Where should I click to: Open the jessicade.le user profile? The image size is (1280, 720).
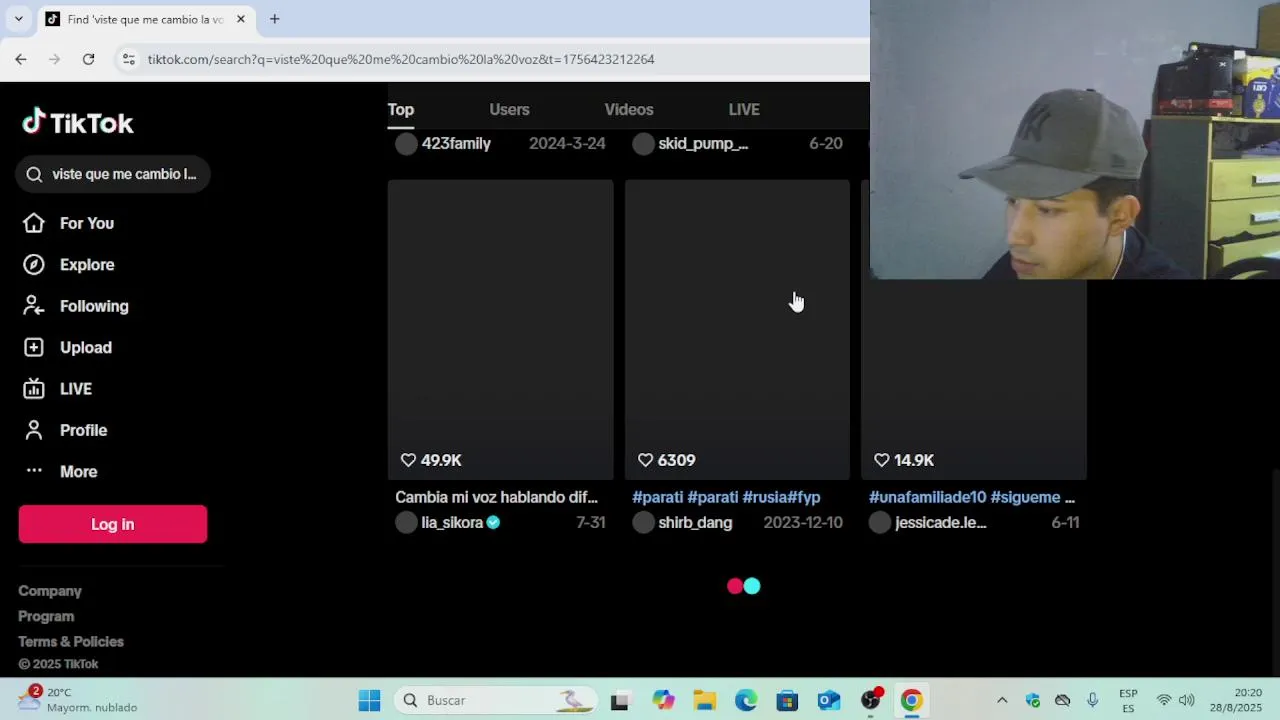tap(940, 522)
